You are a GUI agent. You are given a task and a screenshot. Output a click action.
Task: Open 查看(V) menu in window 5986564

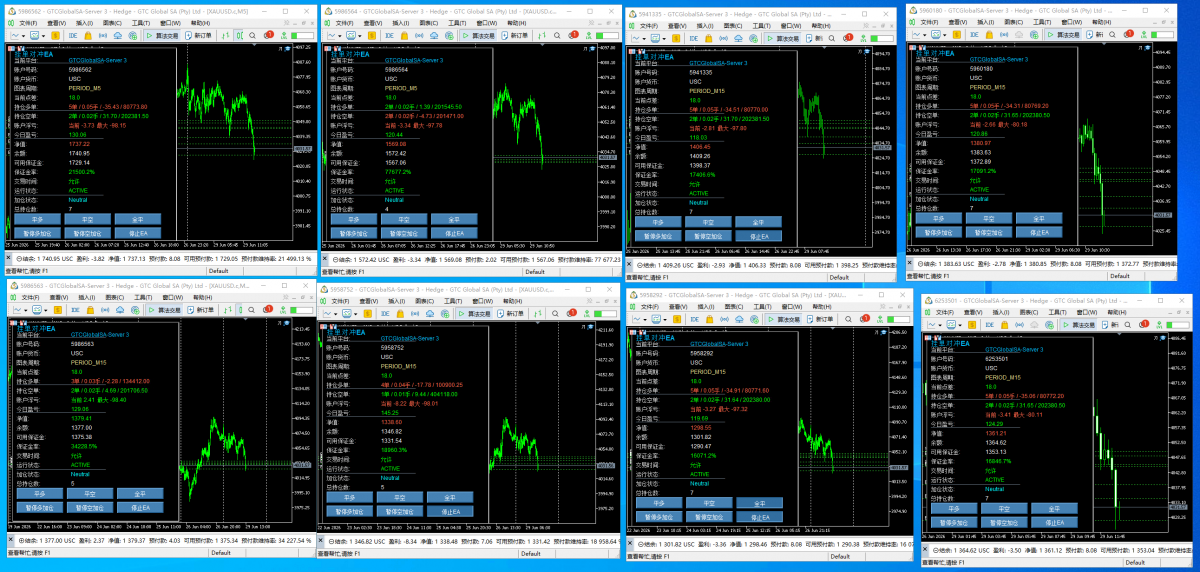[373, 22]
